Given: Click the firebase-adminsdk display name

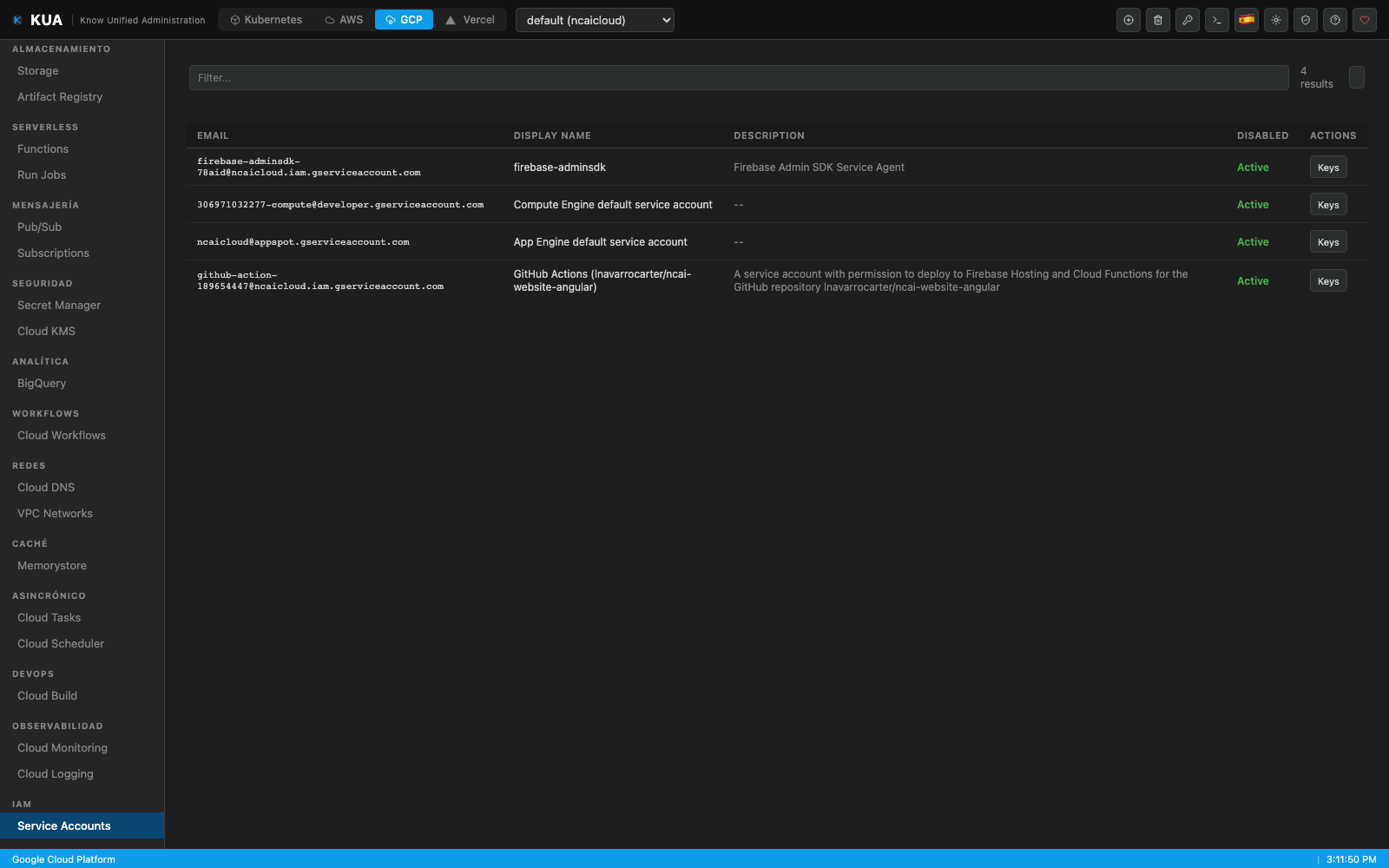Looking at the screenshot, I should (560, 168).
